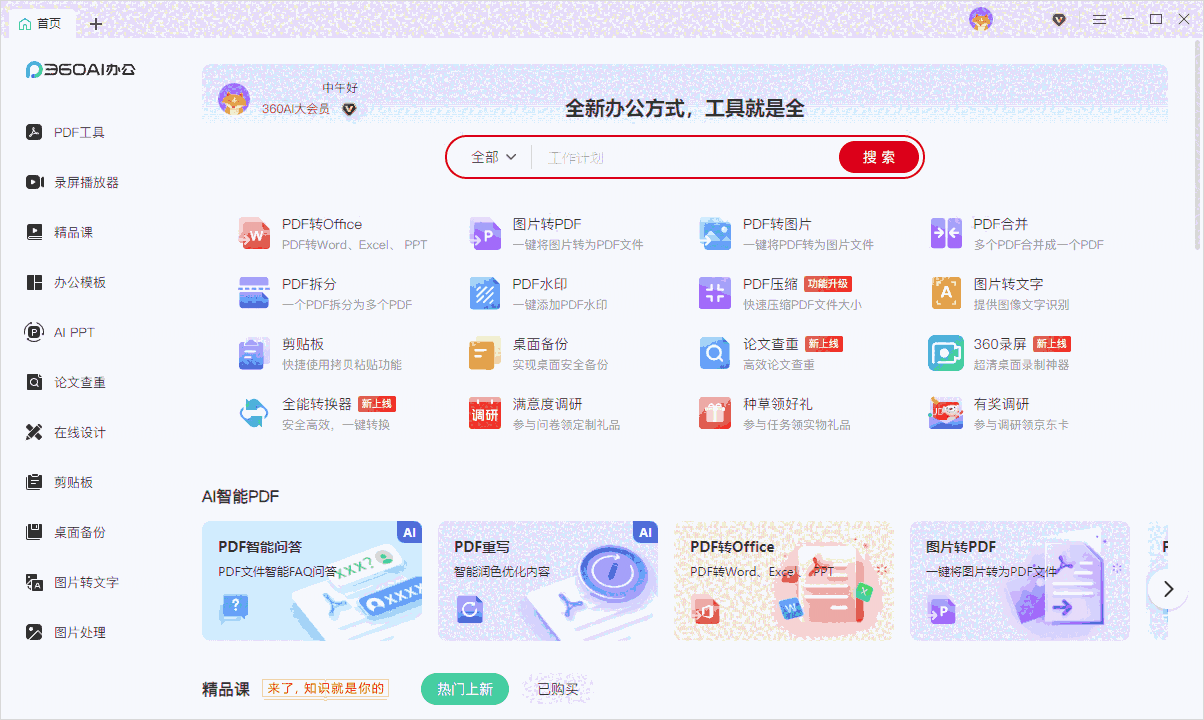Expand the AI智能PDF carousel with right arrow
Screen dimensions: 1204x720
[1168, 589]
